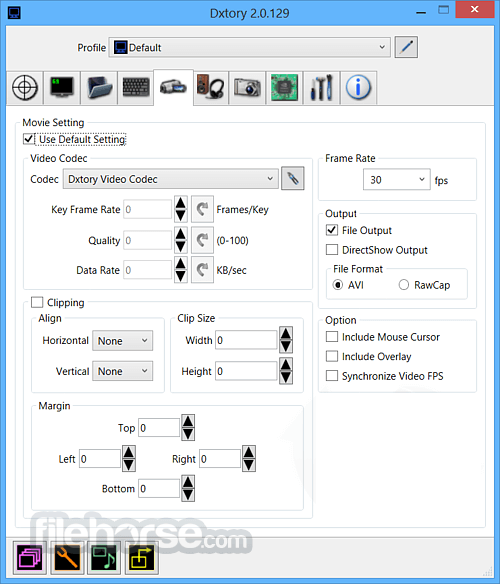The image size is (500, 584).
Task: Click the orange wrench button at bottom
Action: (x=67, y=558)
